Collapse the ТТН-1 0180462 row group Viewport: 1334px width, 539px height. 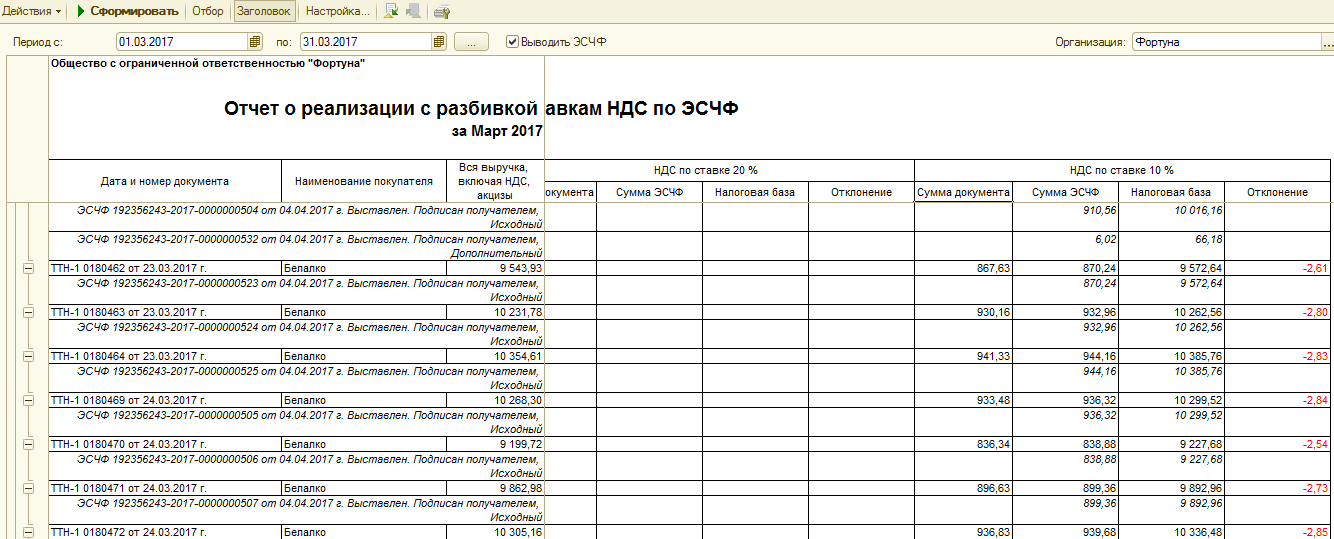tap(28, 268)
